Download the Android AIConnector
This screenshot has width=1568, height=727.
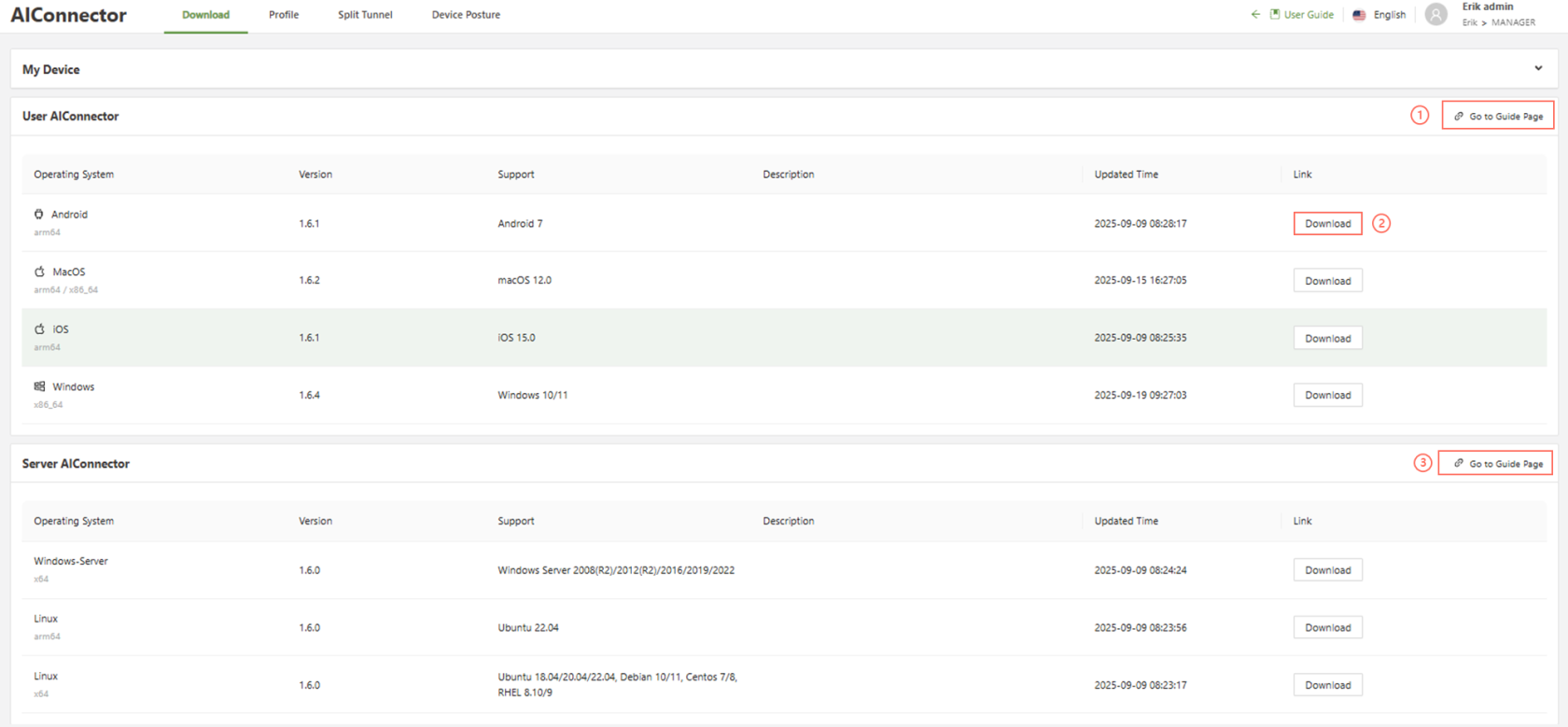pyautogui.click(x=1327, y=224)
